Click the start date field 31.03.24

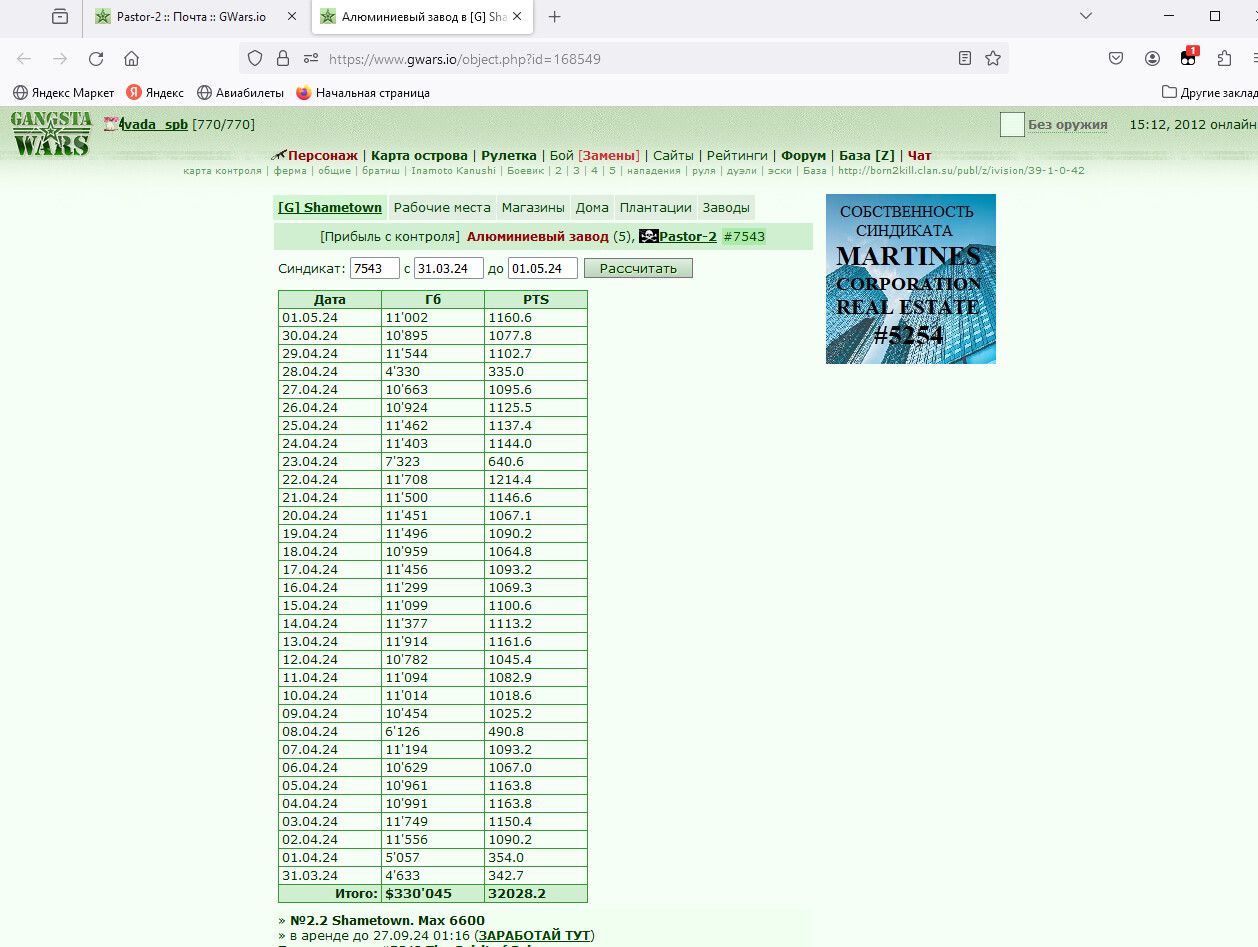[448, 268]
